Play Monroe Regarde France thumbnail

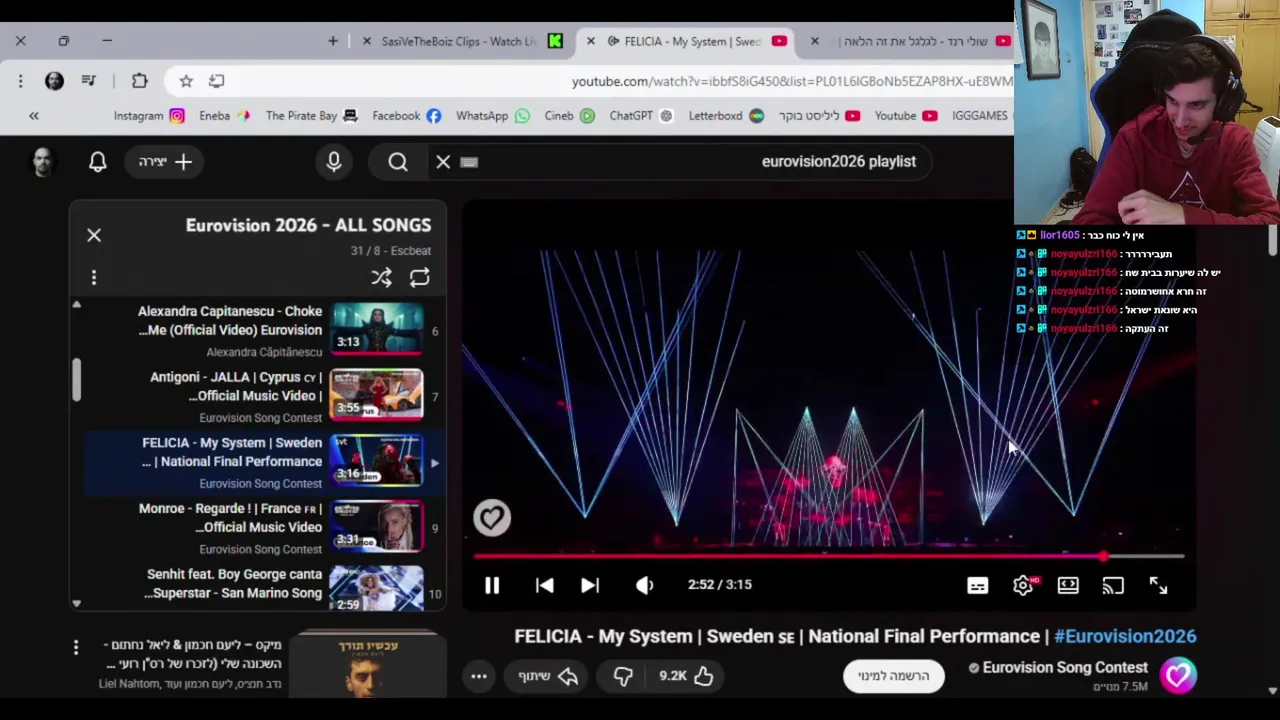[x=377, y=526]
